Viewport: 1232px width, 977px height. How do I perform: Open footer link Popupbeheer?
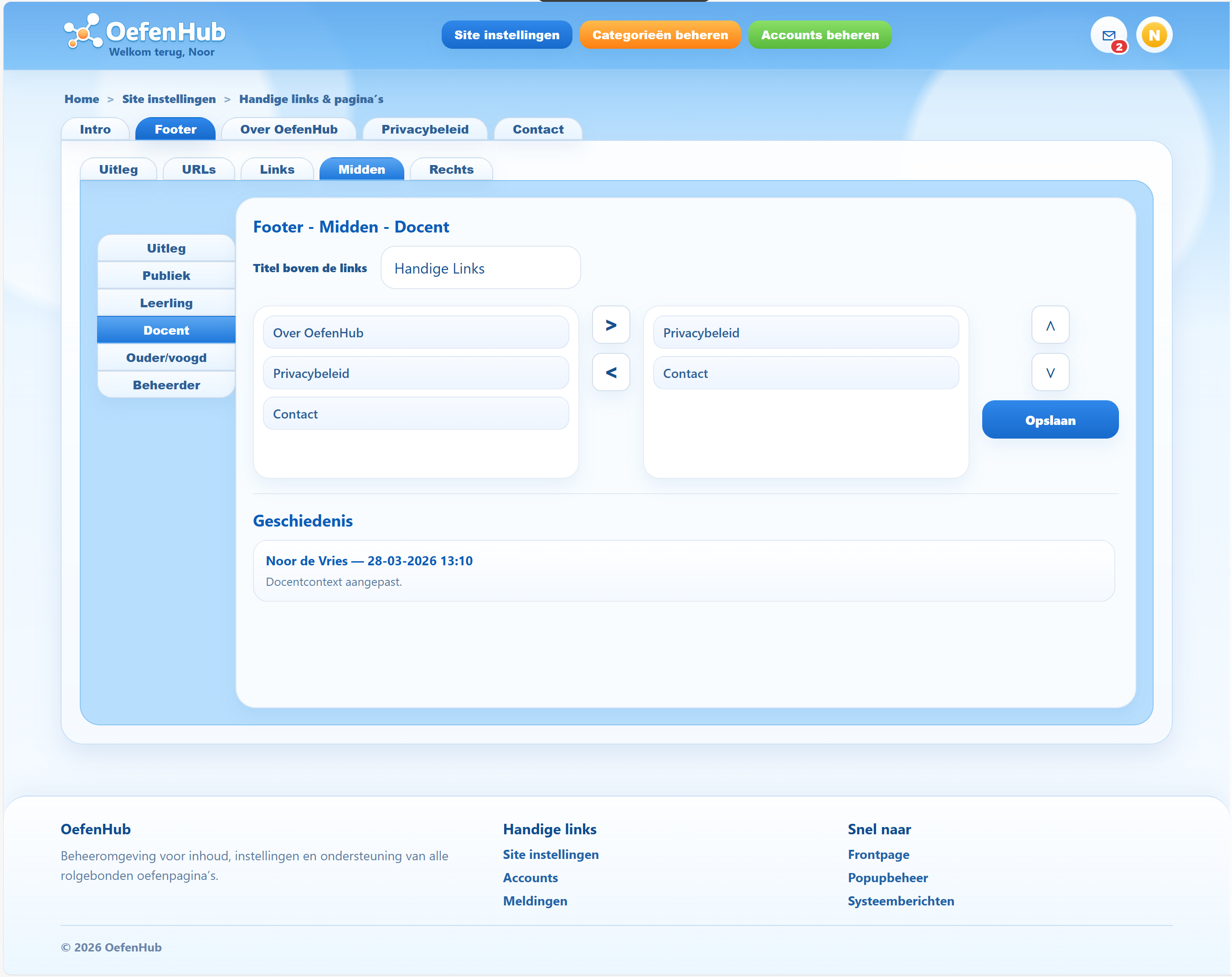coord(887,878)
